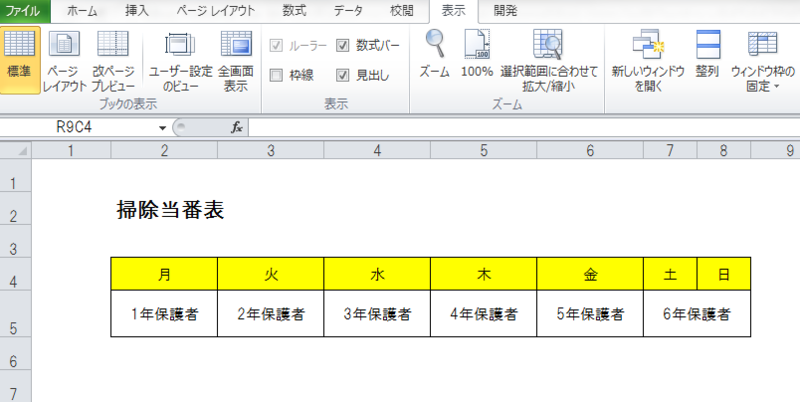This screenshot has height=402, width=800.
Task: Select the row 2 header
Action: (x=15, y=208)
